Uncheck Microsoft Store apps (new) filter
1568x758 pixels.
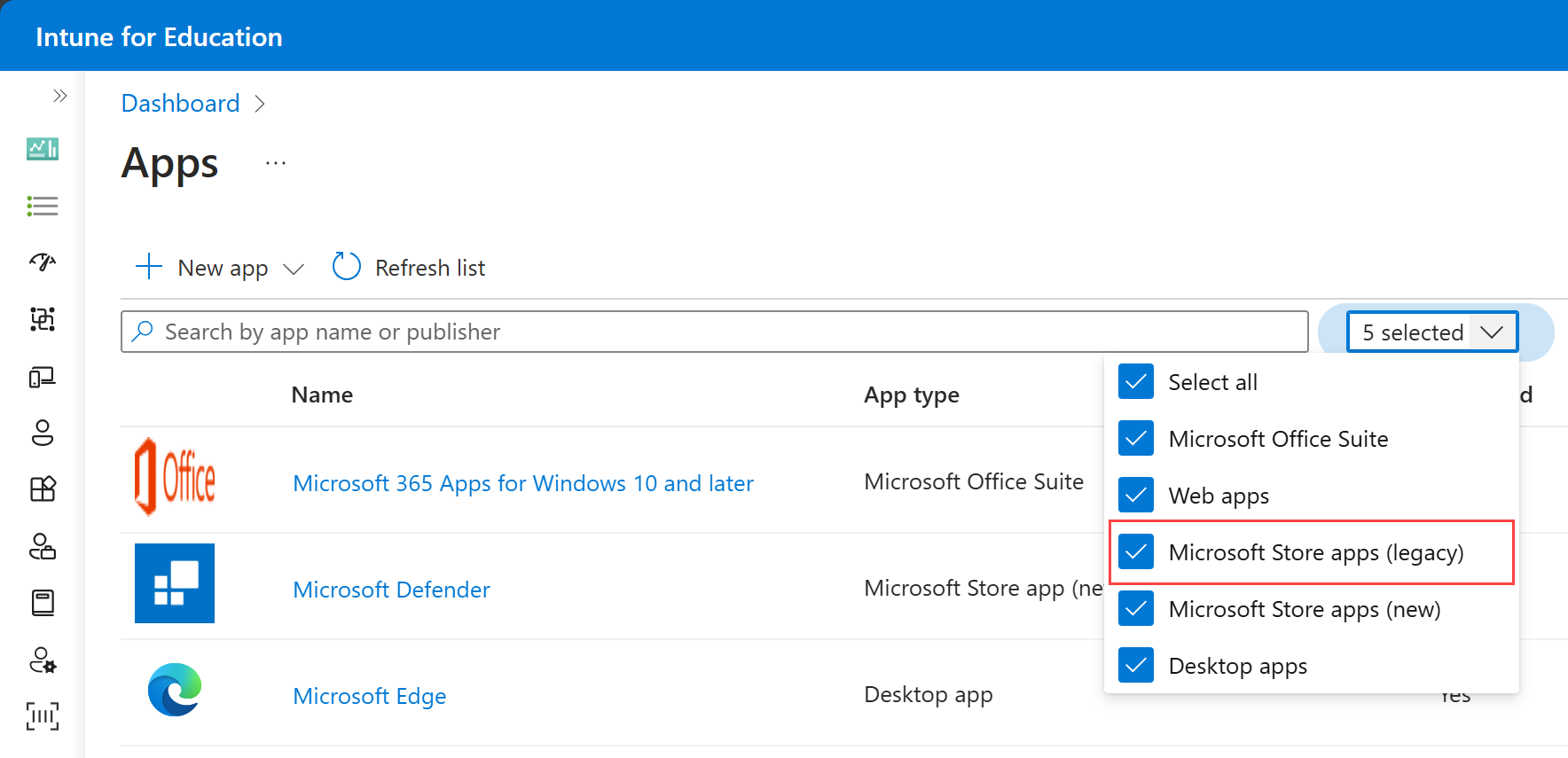tap(1136, 609)
